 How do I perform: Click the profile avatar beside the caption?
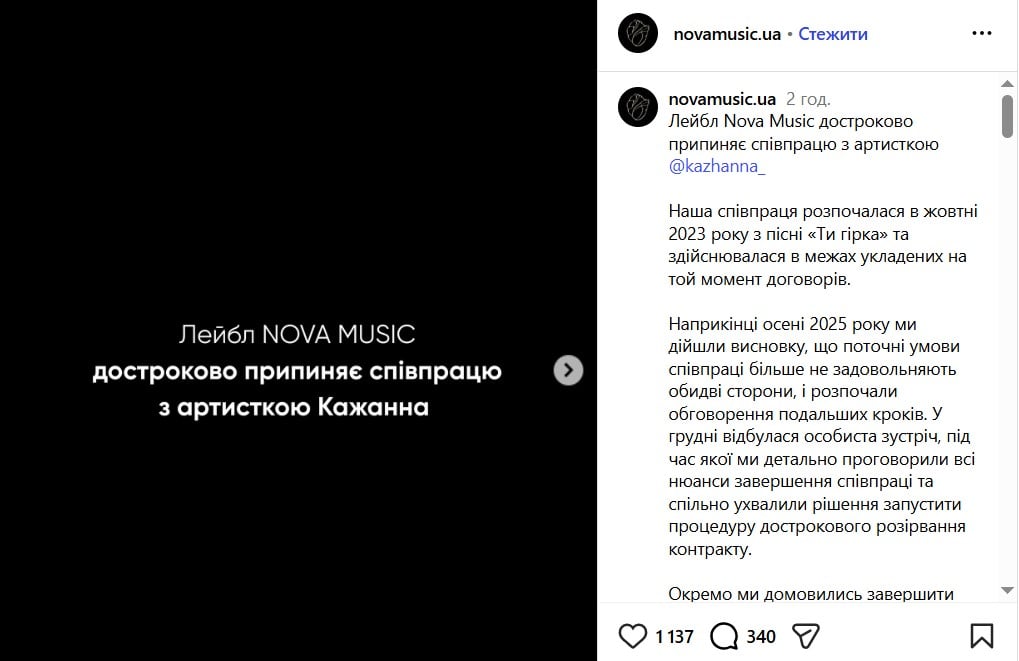637,106
